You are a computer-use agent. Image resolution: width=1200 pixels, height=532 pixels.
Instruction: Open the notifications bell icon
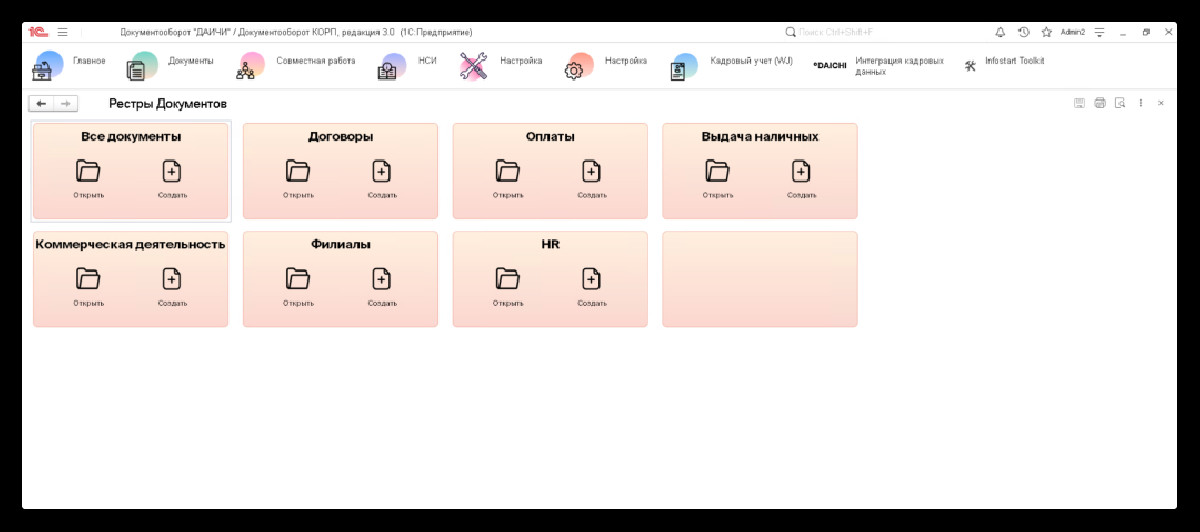[1000, 32]
